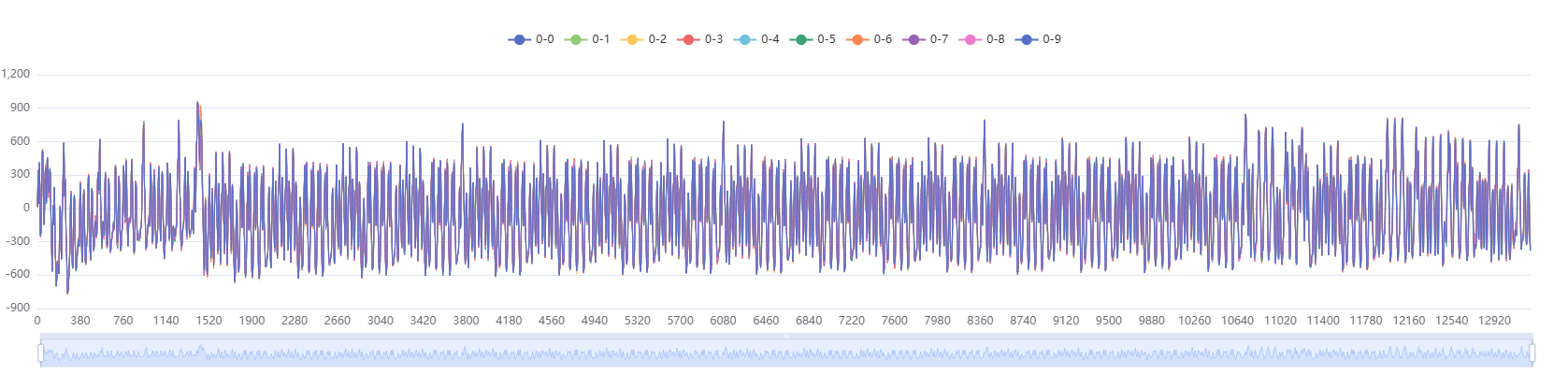This screenshot has width=1568, height=374.
Task: Toggle the light blue 0-4 legend icon
Action: click(744, 39)
